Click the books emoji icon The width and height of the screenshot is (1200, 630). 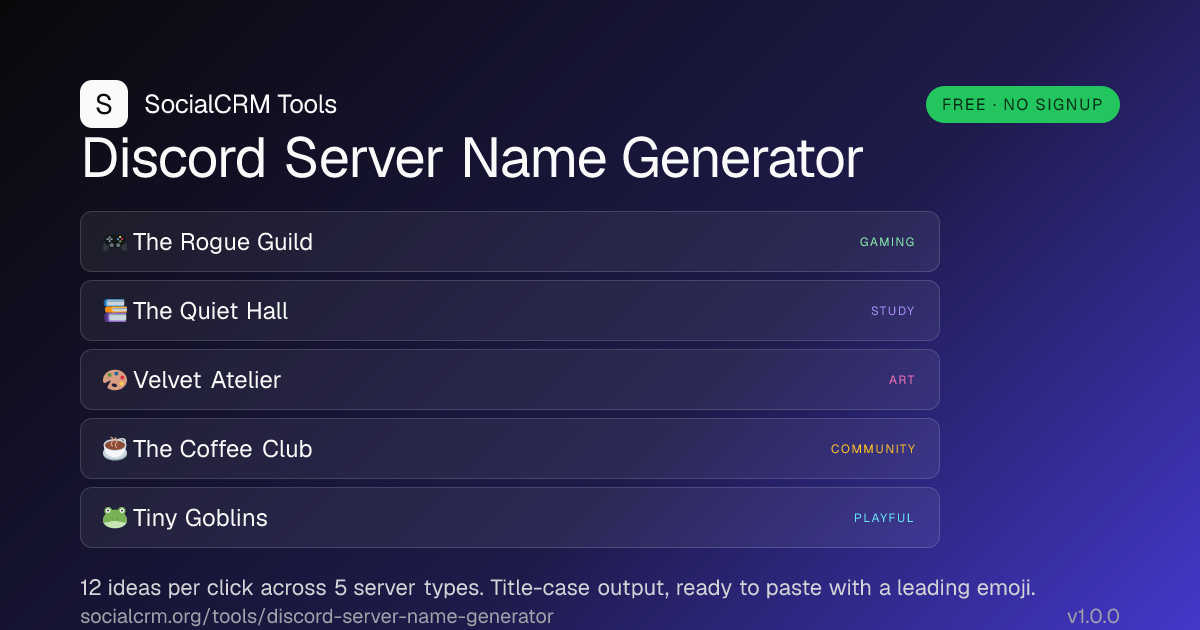pyautogui.click(x=115, y=311)
